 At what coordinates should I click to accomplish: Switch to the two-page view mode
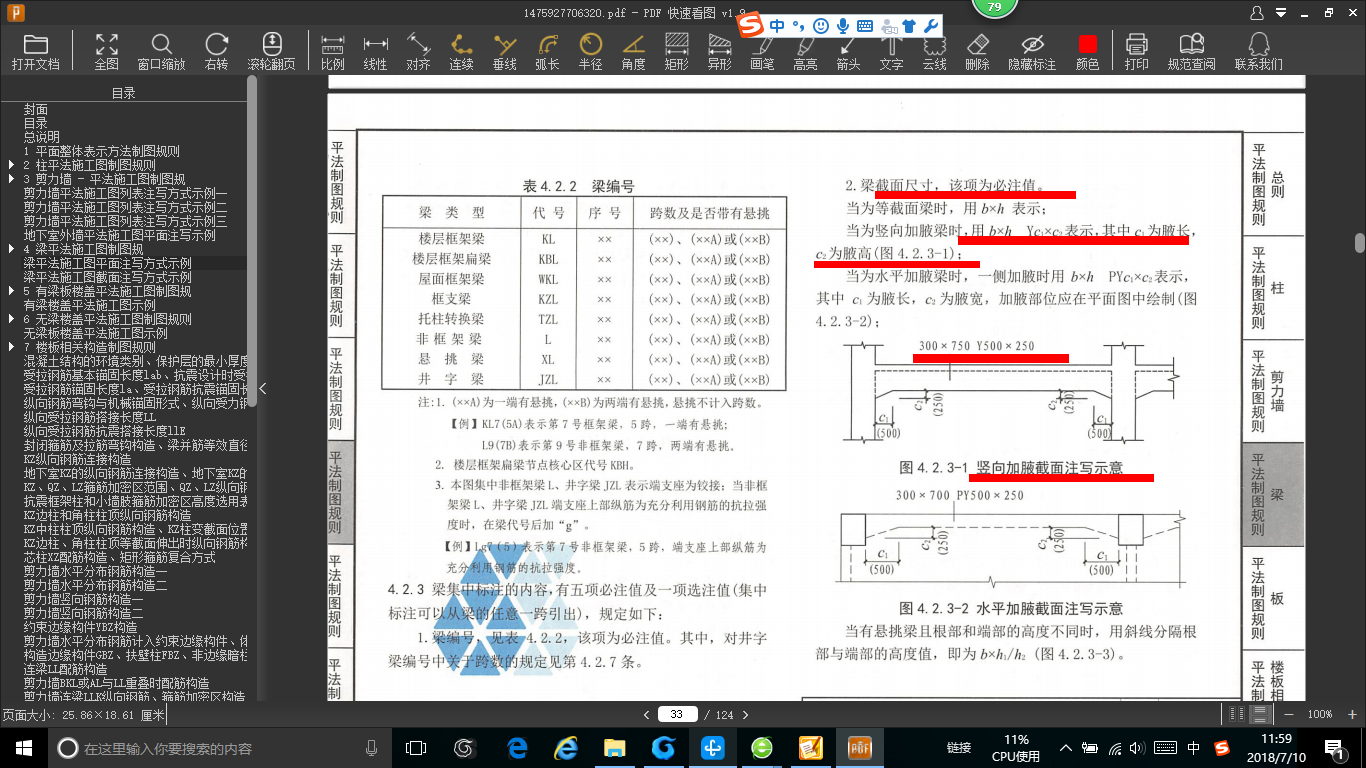pos(1239,714)
